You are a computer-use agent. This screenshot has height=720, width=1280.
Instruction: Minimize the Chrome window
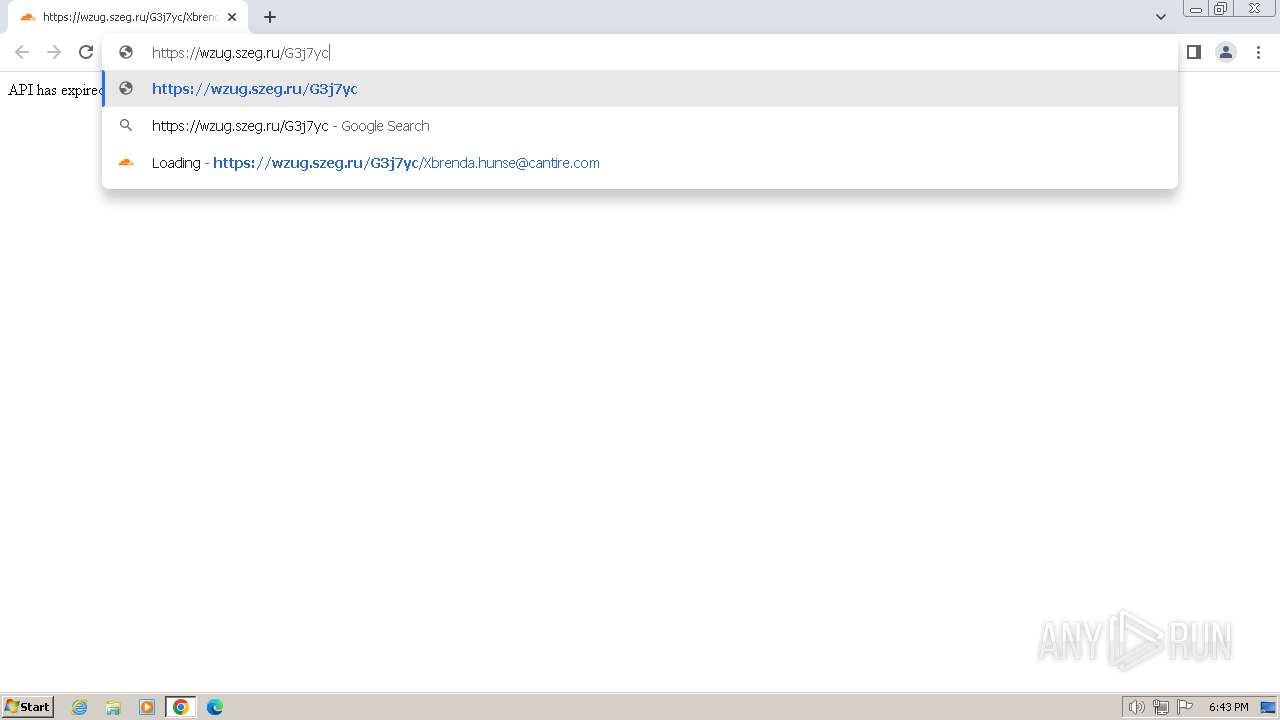pyautogui.click(x=1196, y=8)
